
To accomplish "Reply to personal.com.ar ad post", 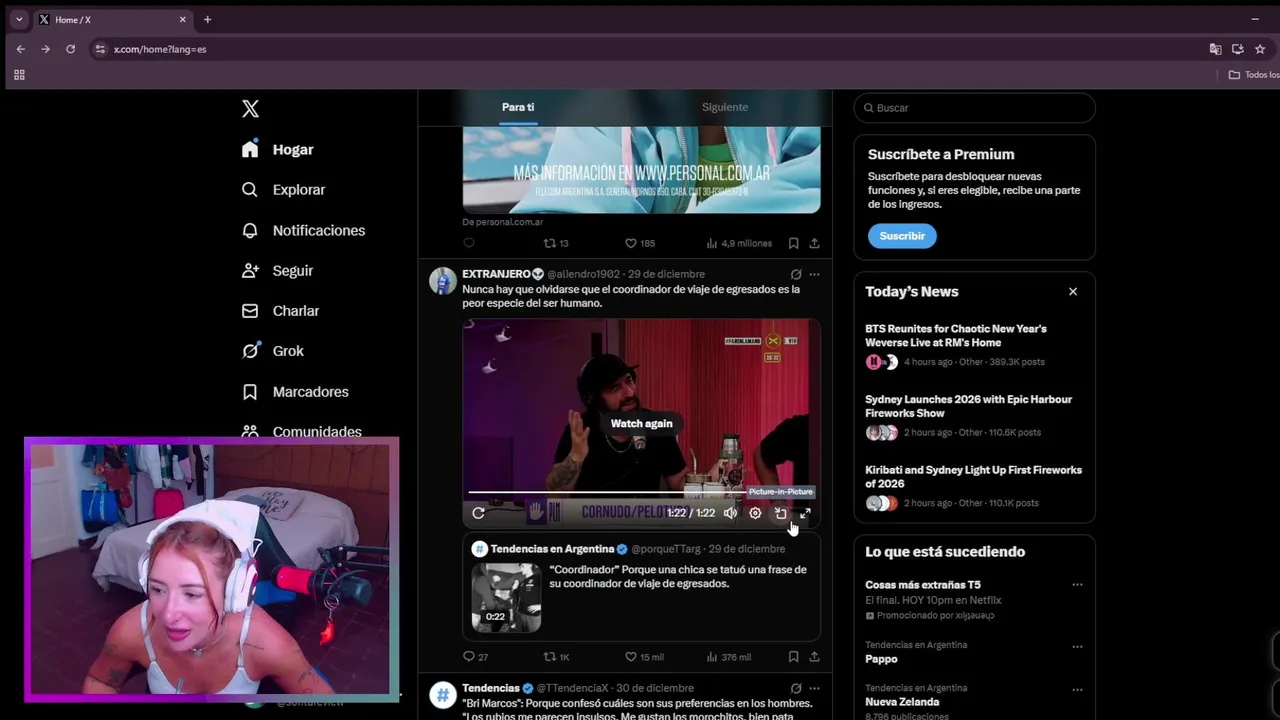I will coord(469,243).
